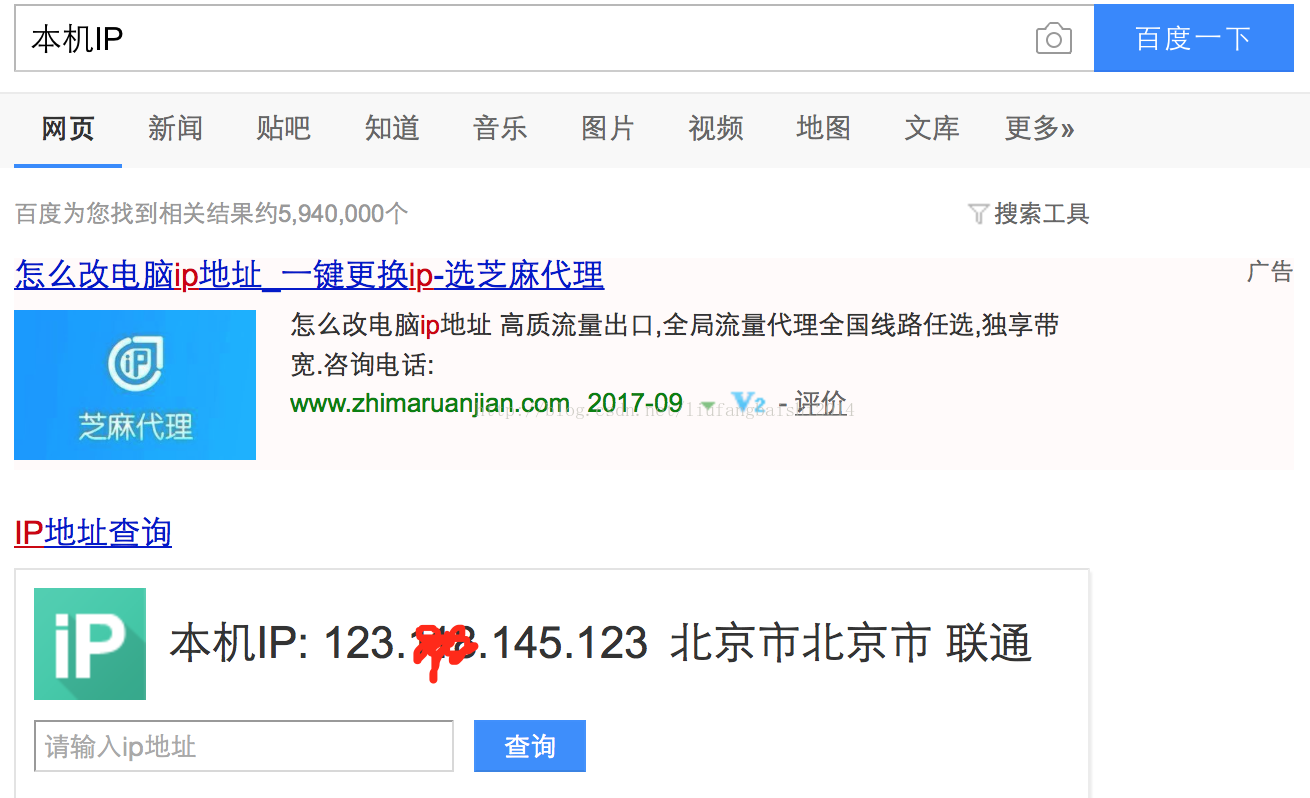Go to the 知道 tab
This screenshot has height=798, width=1310.
coord(392,128)
